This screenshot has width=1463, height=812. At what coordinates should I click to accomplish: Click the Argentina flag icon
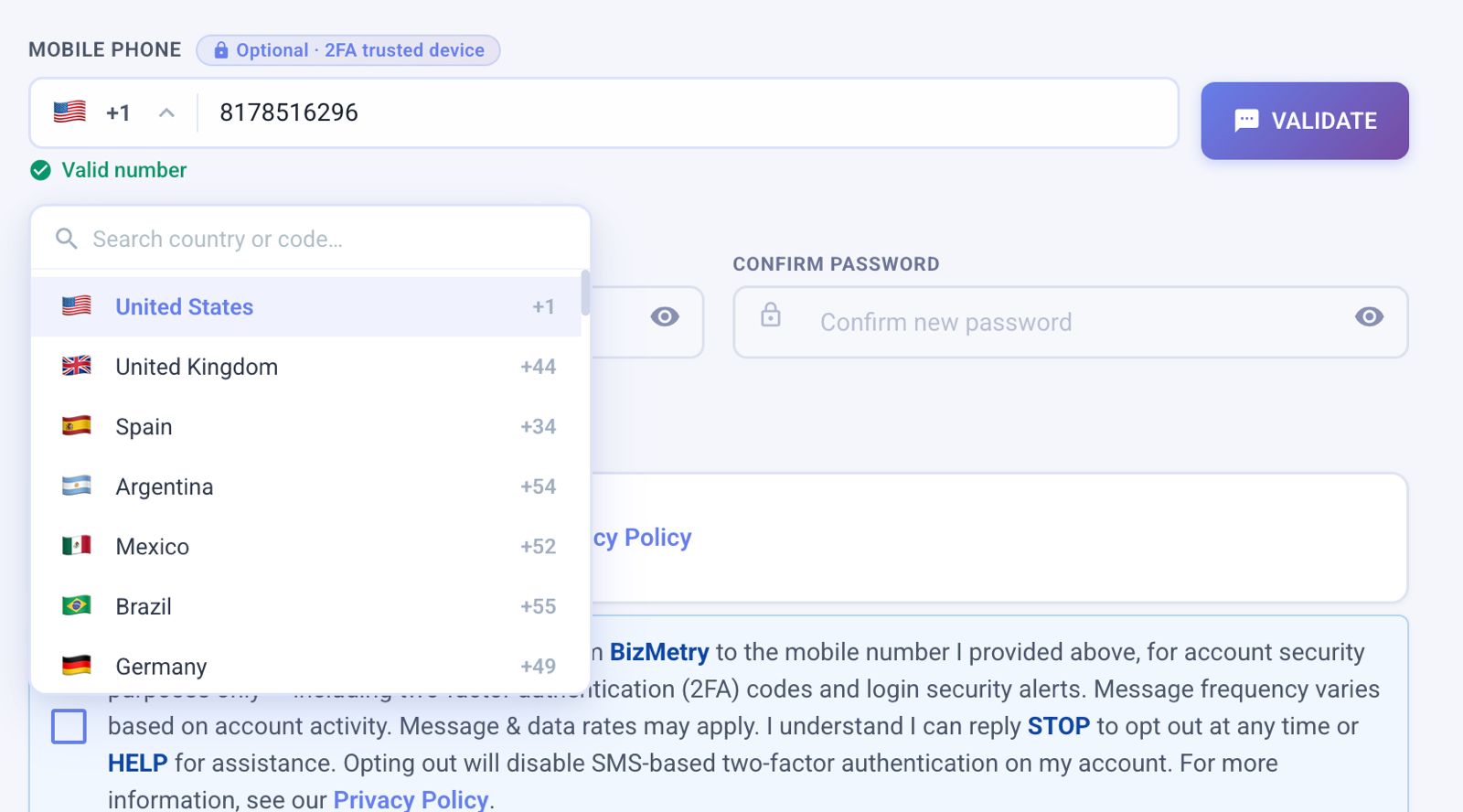pos(77,486)
